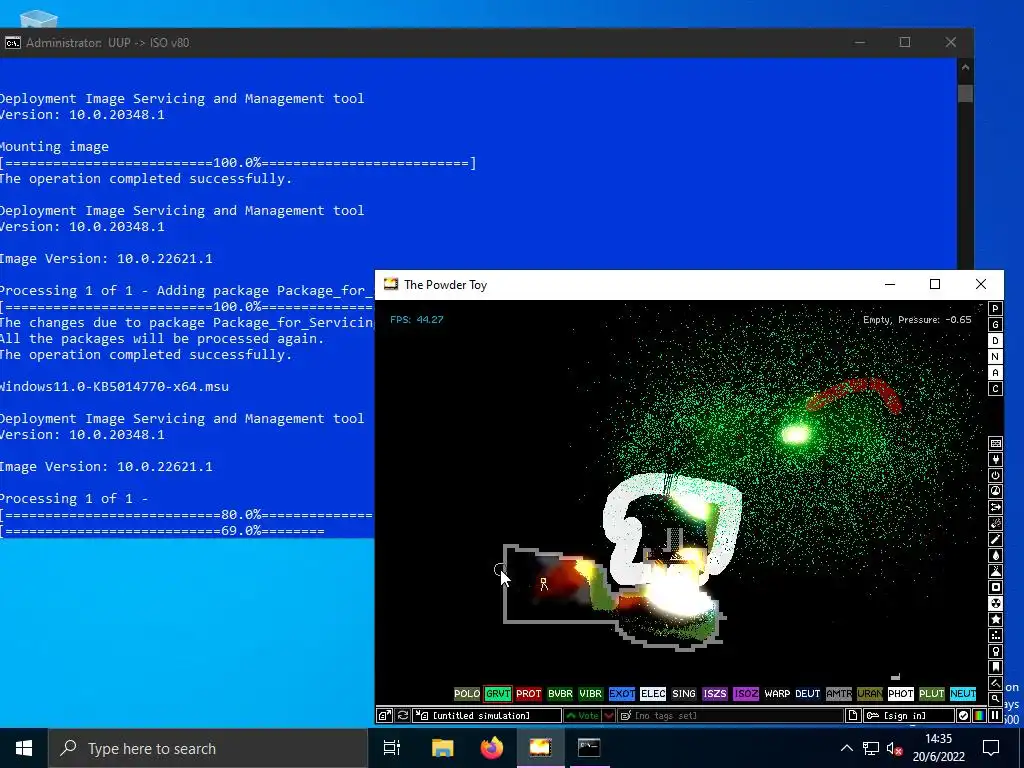The height and width of the screenshot is (768, 1024).
Task: Click the no tags set field
Action: click(x=730, y=716)
